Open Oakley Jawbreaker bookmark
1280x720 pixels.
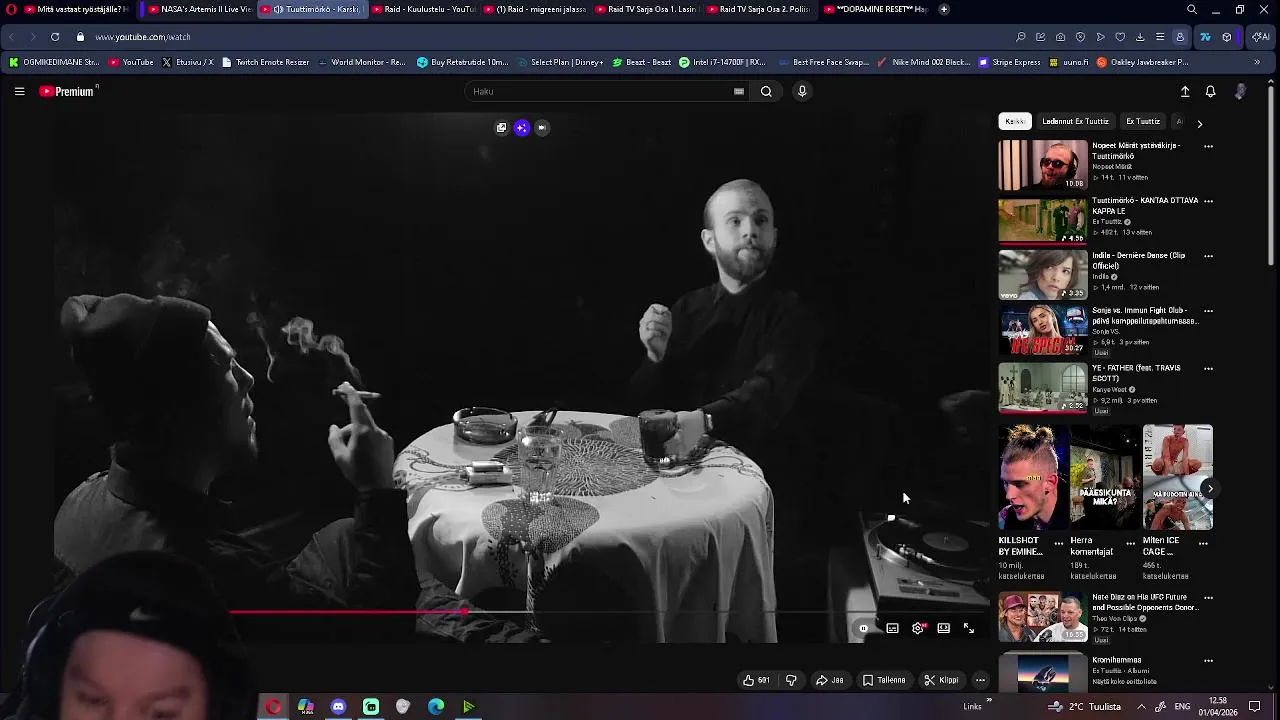point(1142,62)
